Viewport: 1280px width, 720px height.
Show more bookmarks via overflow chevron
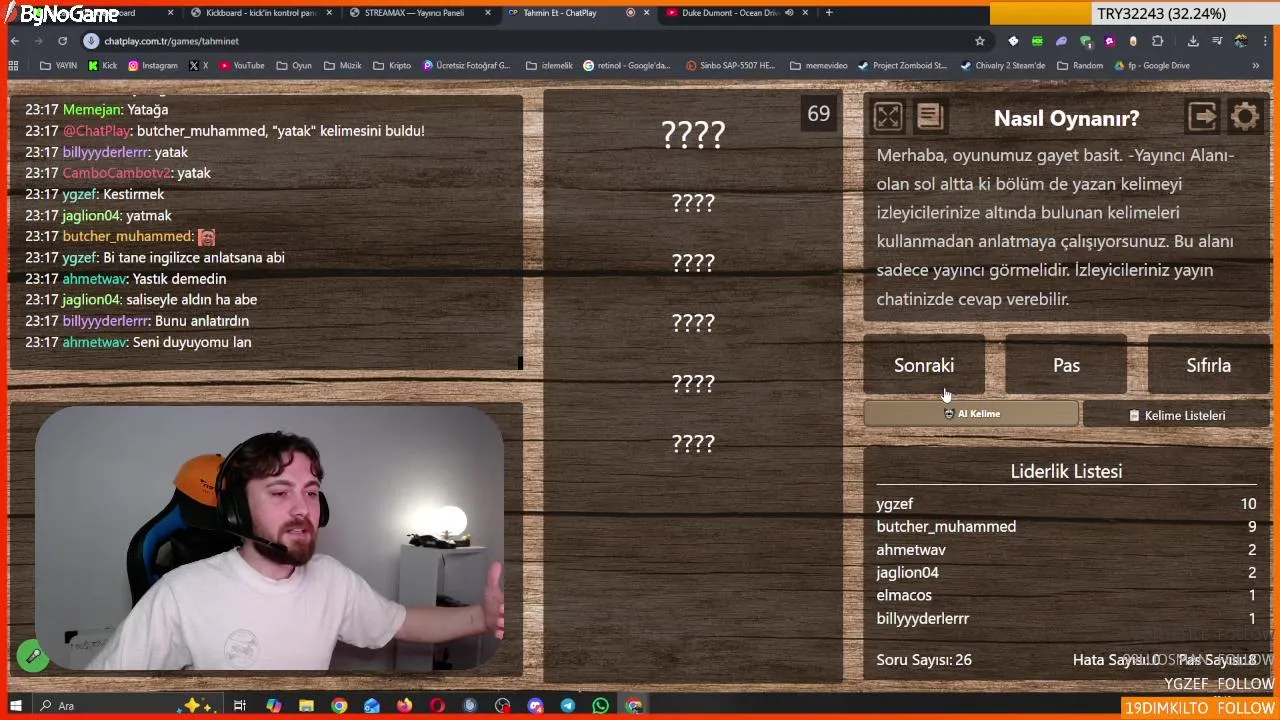pos(1255,66)
